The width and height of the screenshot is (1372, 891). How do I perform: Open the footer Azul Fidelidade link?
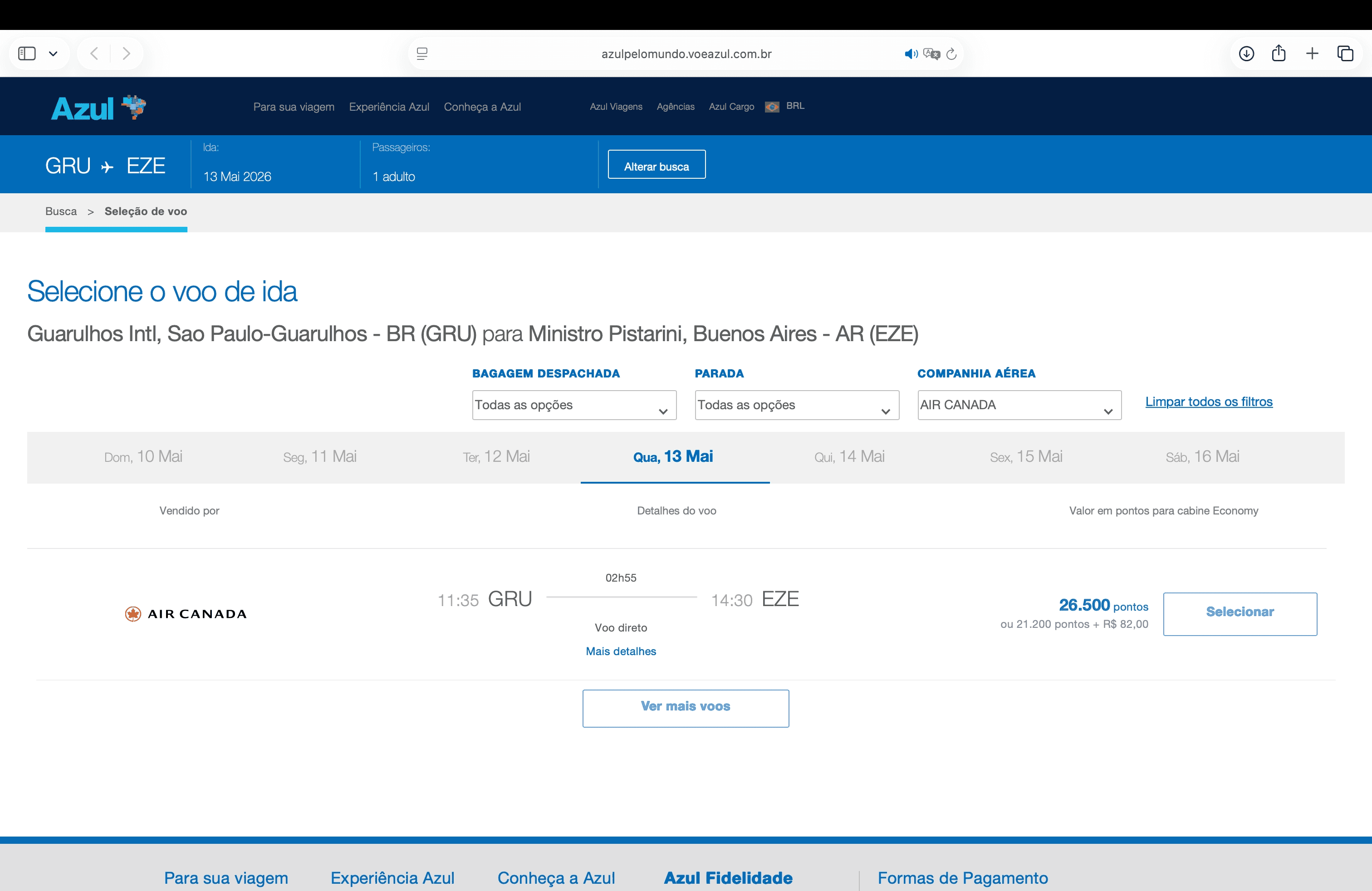coord(728,878)
